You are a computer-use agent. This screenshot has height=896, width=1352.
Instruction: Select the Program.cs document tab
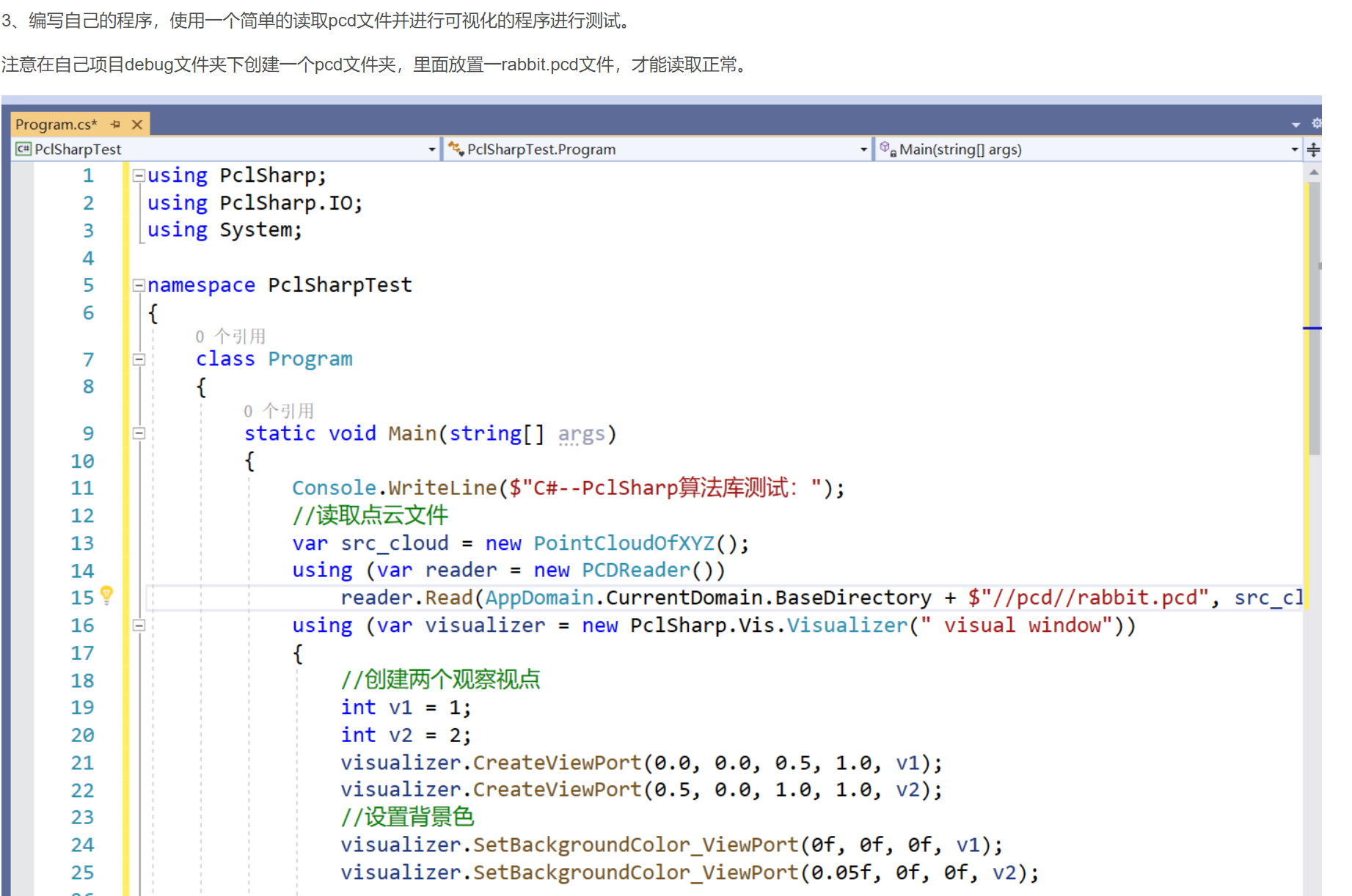(x=56, y=125)
